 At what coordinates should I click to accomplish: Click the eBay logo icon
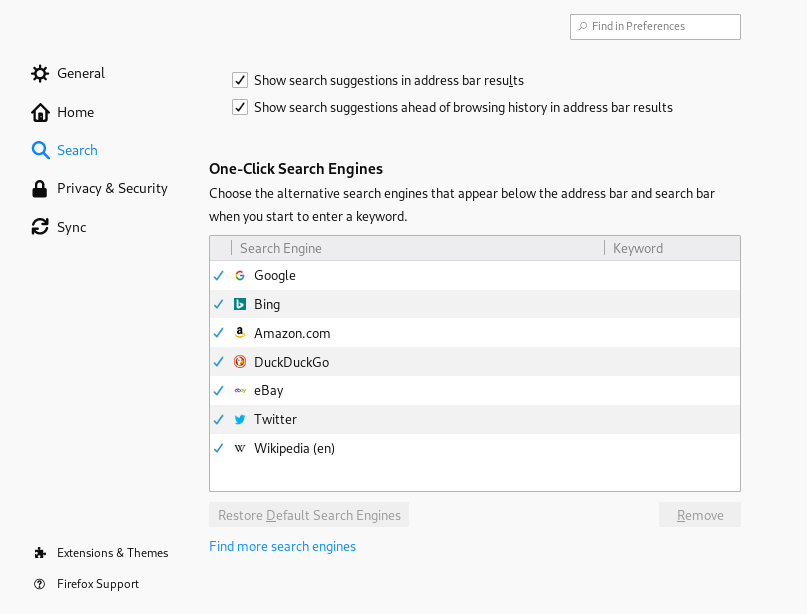point(240,391)
